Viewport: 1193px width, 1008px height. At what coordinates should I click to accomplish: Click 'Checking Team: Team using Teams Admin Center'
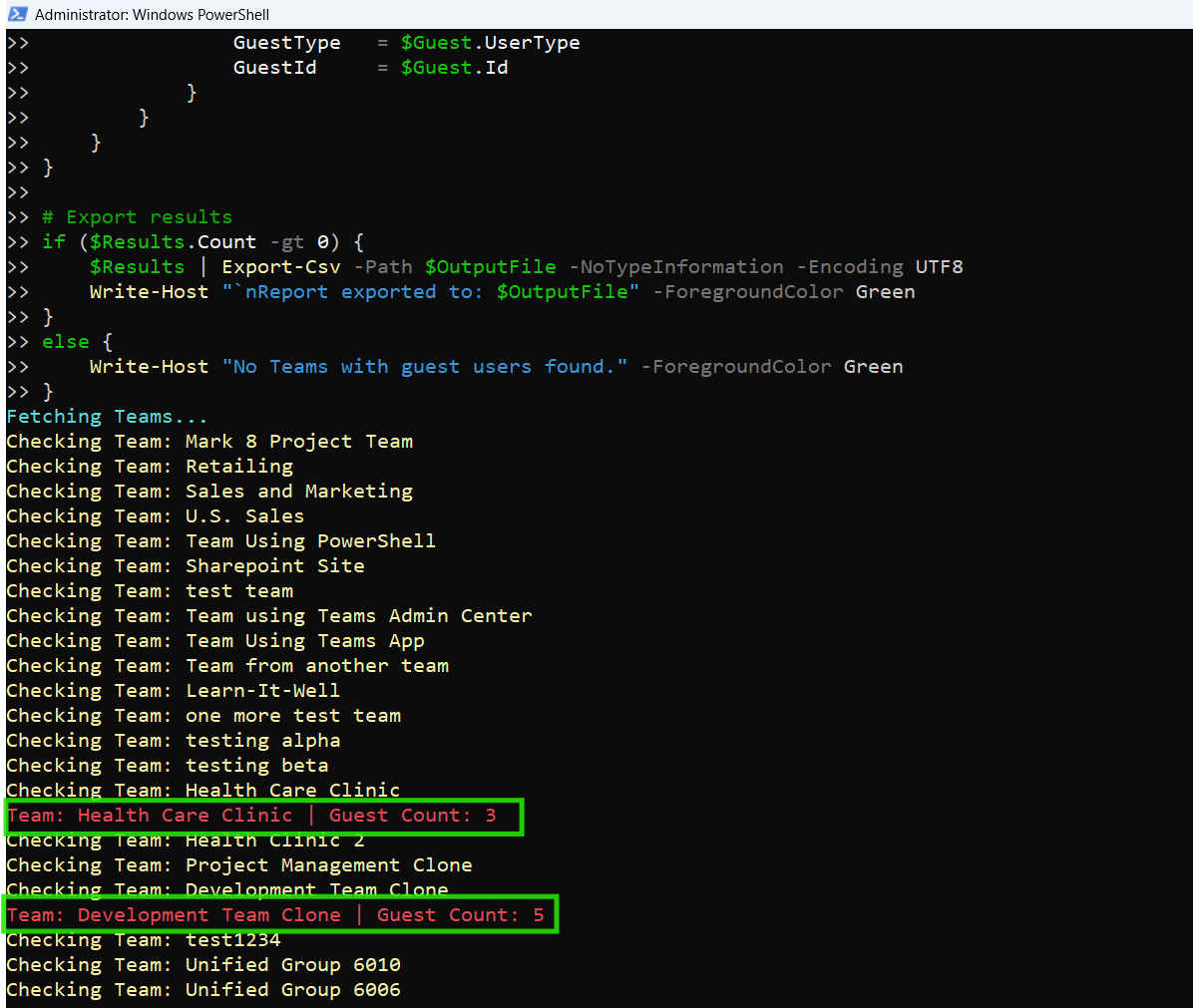coord(269,616)
